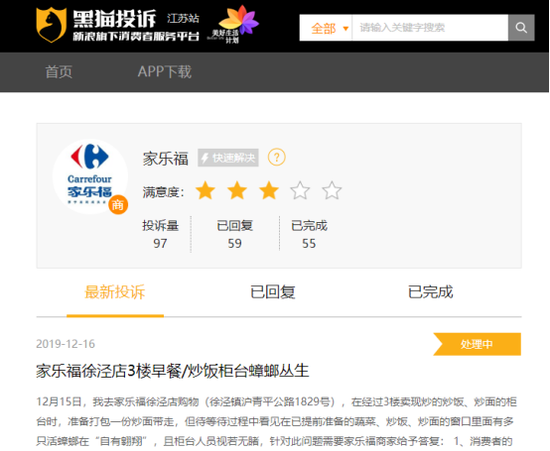The height and width of the screenshot is (451, 550).
Task: Focus the keyword search input field
Action: click(430, 28)
